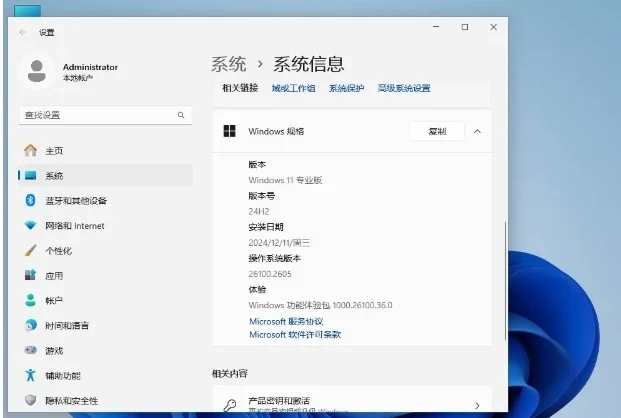
Task: Click the 系统 breadcrumb in the title
Action: tap(229, 64)
